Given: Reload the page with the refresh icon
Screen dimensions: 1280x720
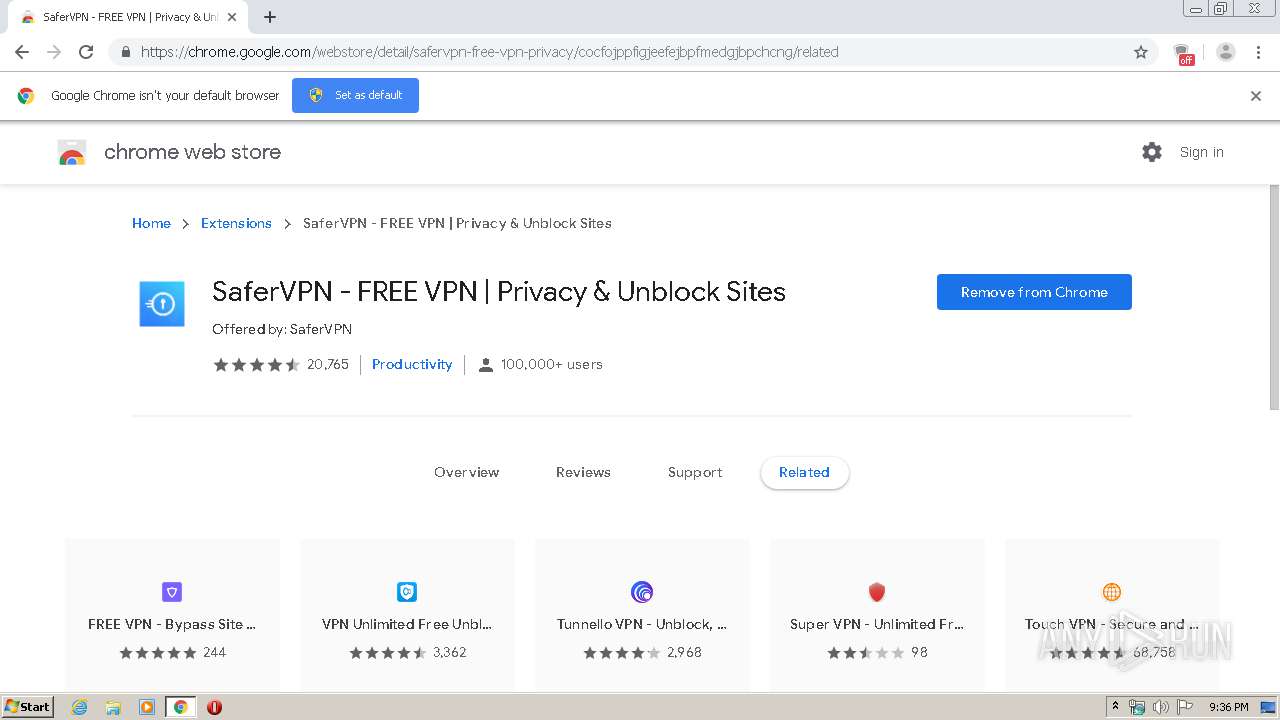Looking at the screenshot, I should pos(86,52).
